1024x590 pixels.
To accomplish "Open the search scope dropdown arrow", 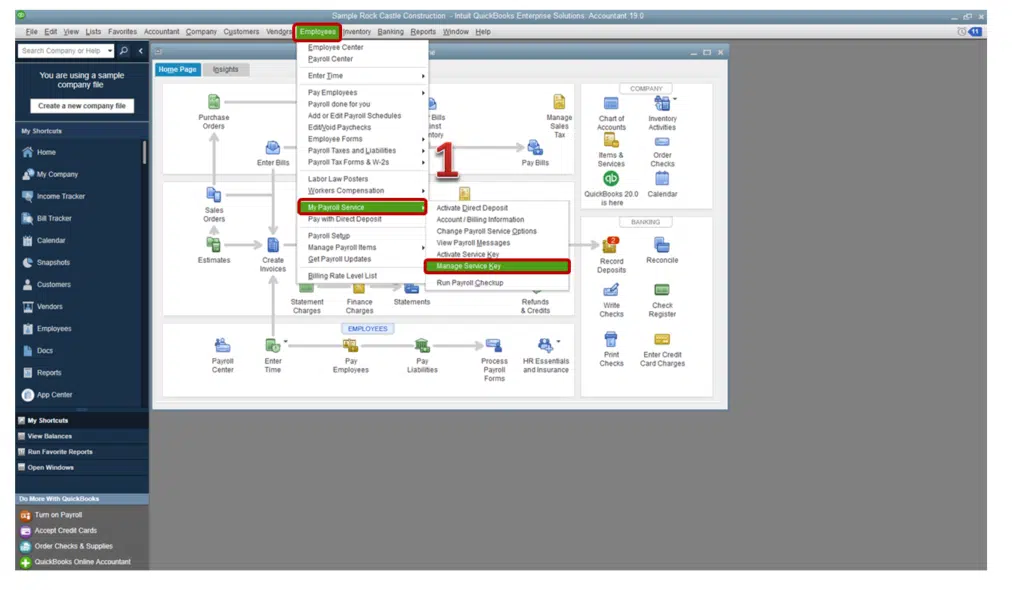I will 110,51.
